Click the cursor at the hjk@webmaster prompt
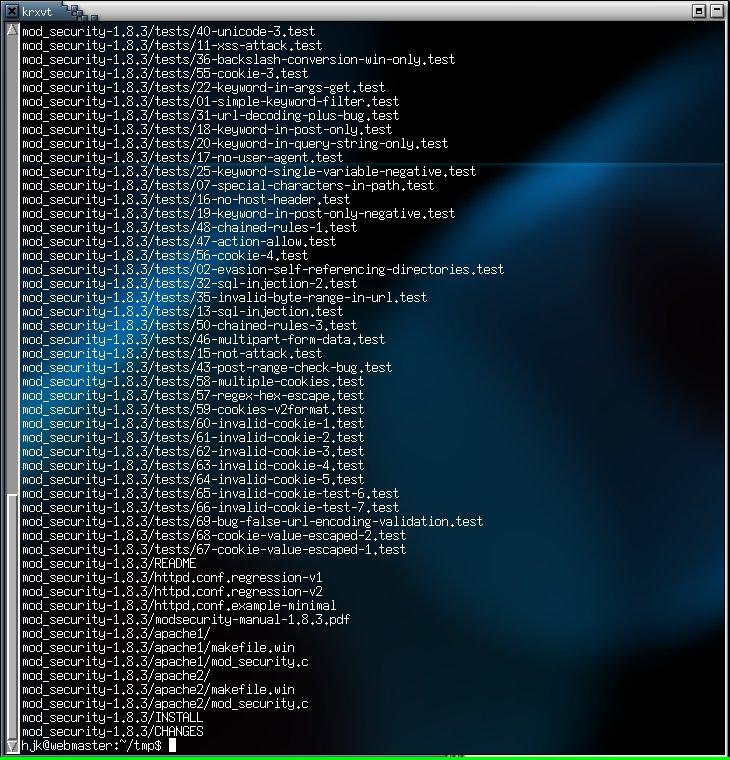This screenshot has width=730, height=760. (x=172, y=746)
